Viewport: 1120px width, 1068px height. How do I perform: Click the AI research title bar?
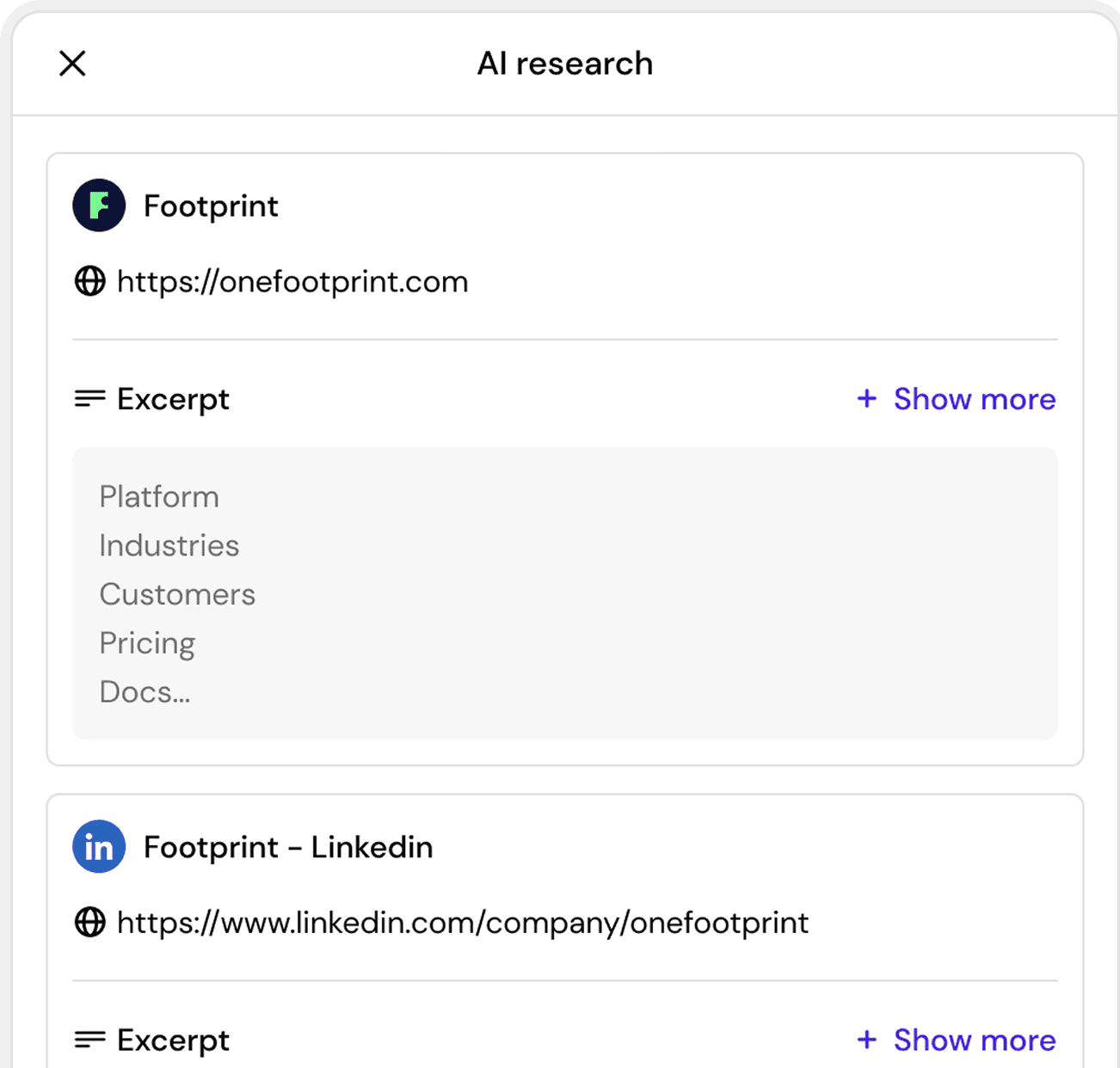[566, 63]
